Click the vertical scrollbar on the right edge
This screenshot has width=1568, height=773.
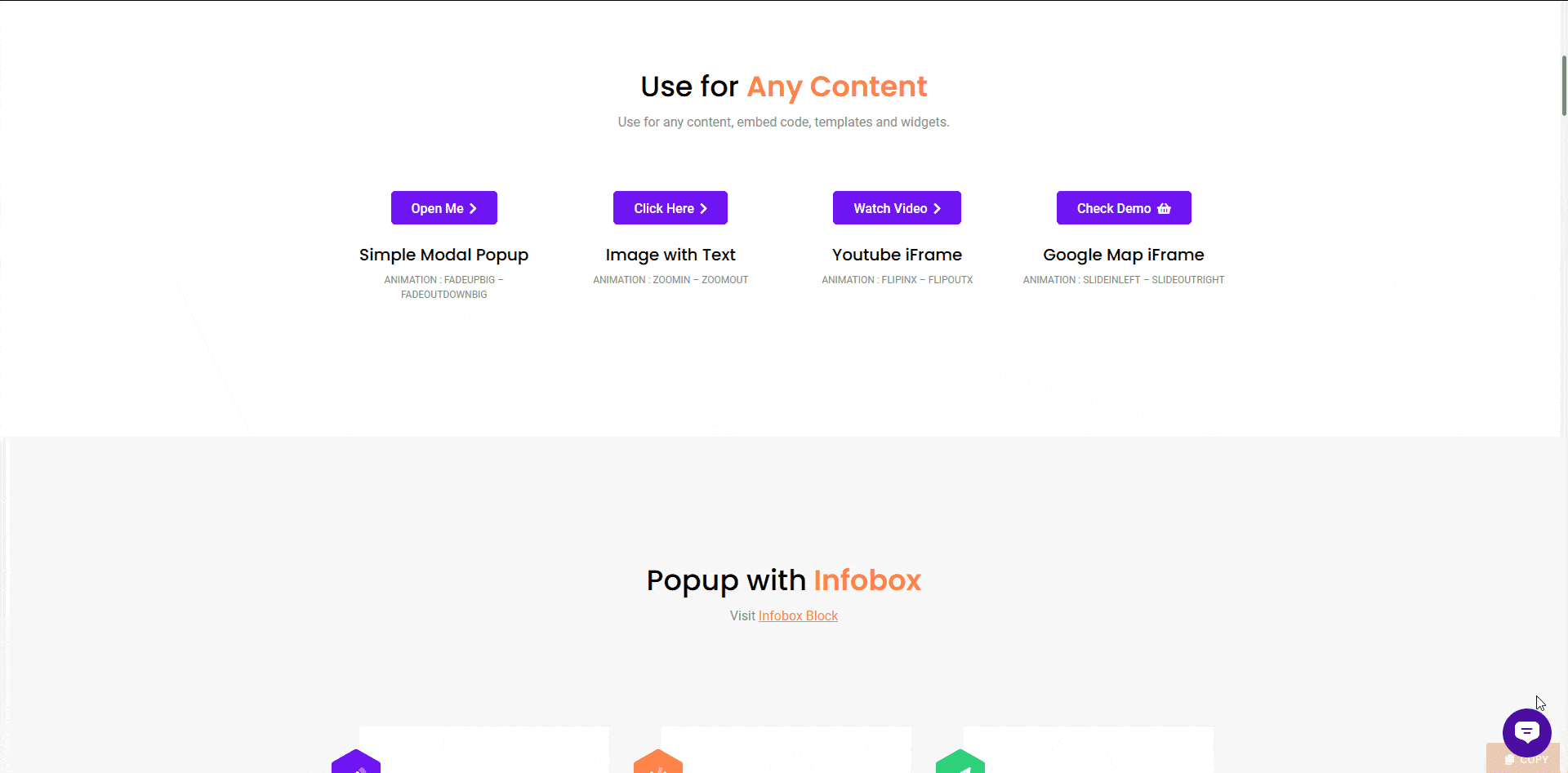coord(1562,86)
